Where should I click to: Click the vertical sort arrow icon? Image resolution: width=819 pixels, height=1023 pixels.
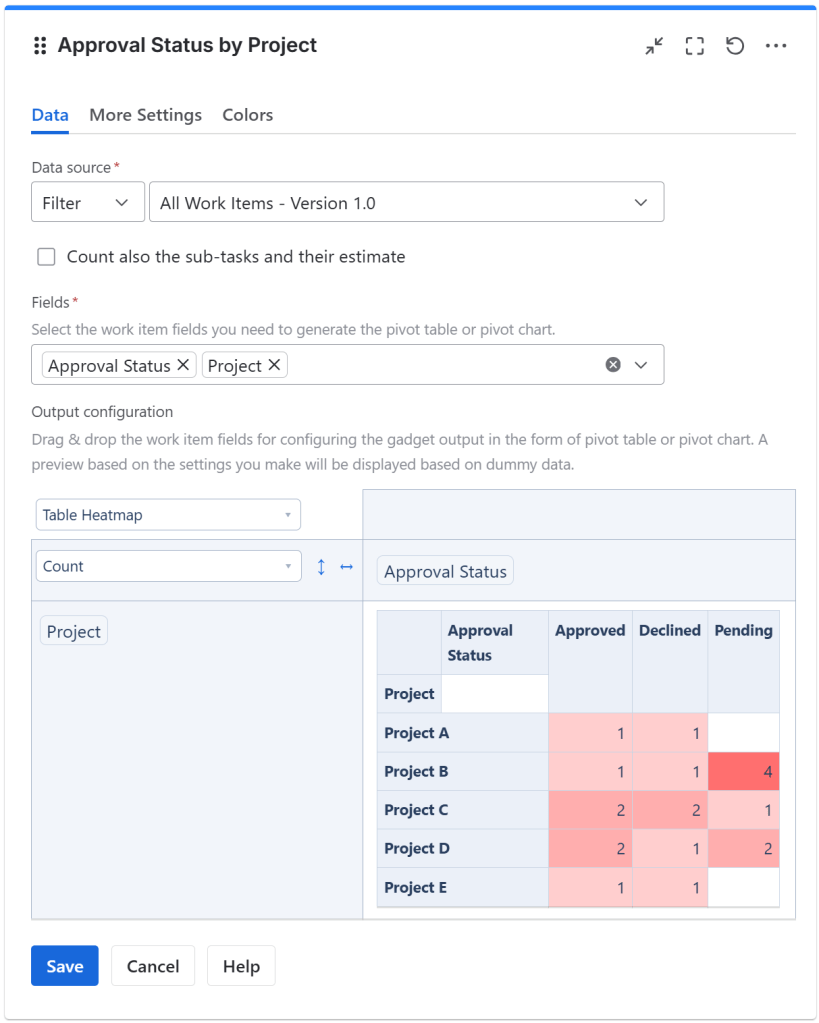click(x=321, y=567)
